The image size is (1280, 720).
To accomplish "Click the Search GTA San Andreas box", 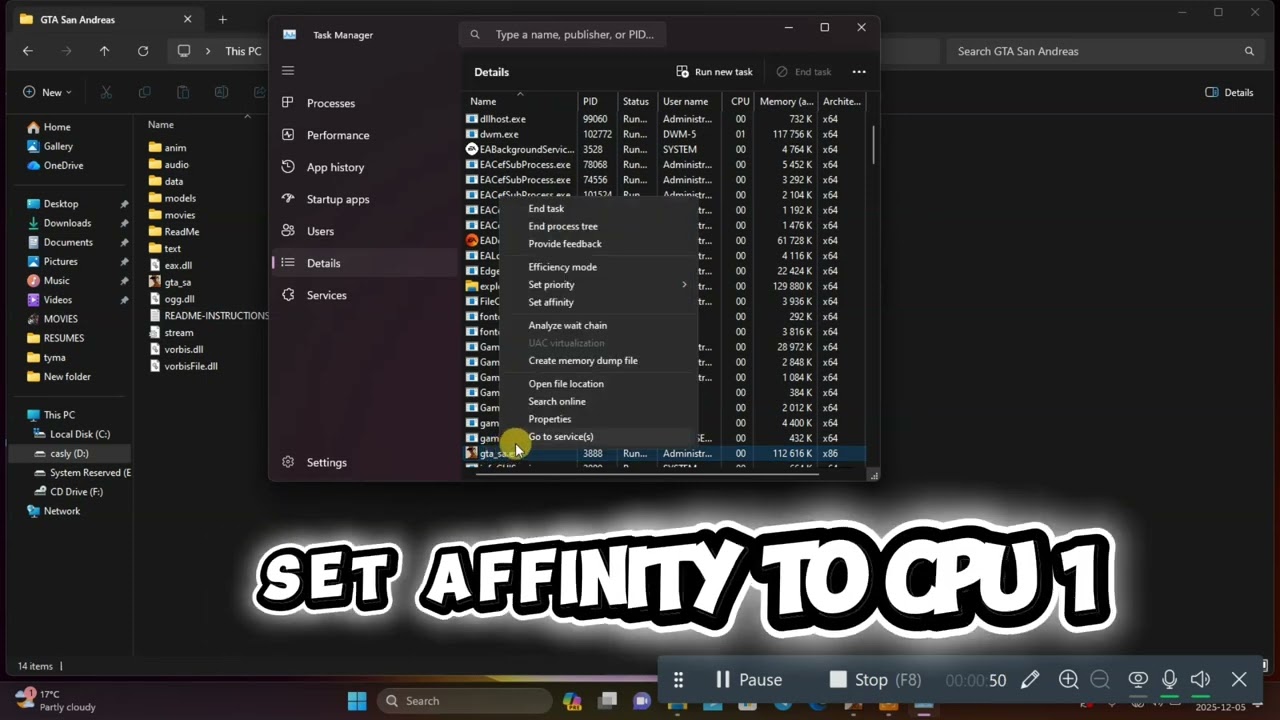I will pos(1105,51).
